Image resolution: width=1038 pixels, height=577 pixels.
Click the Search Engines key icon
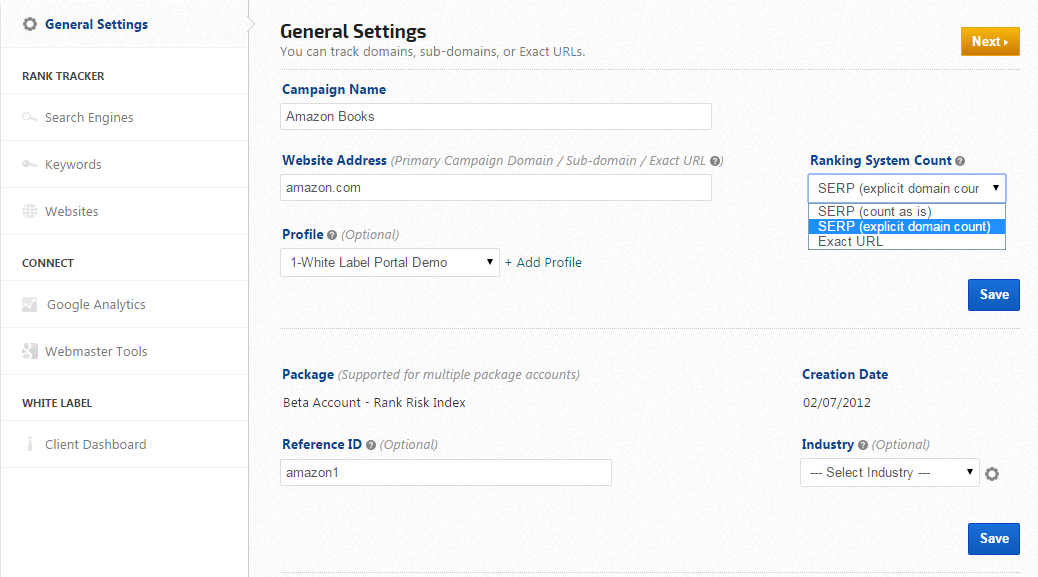pyautogui.click(x=30, y=118)
